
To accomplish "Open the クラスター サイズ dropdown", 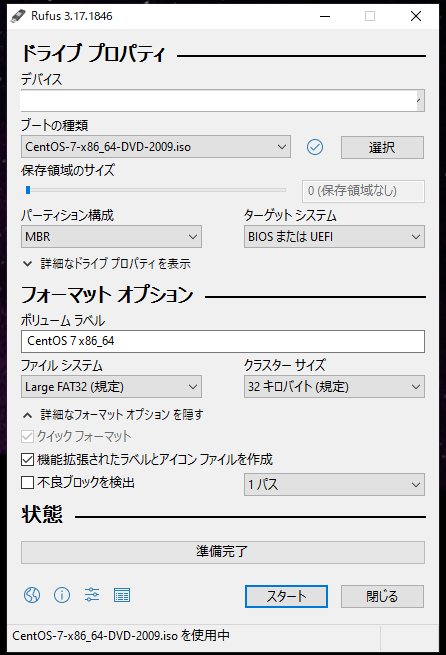I will point(334,386).
